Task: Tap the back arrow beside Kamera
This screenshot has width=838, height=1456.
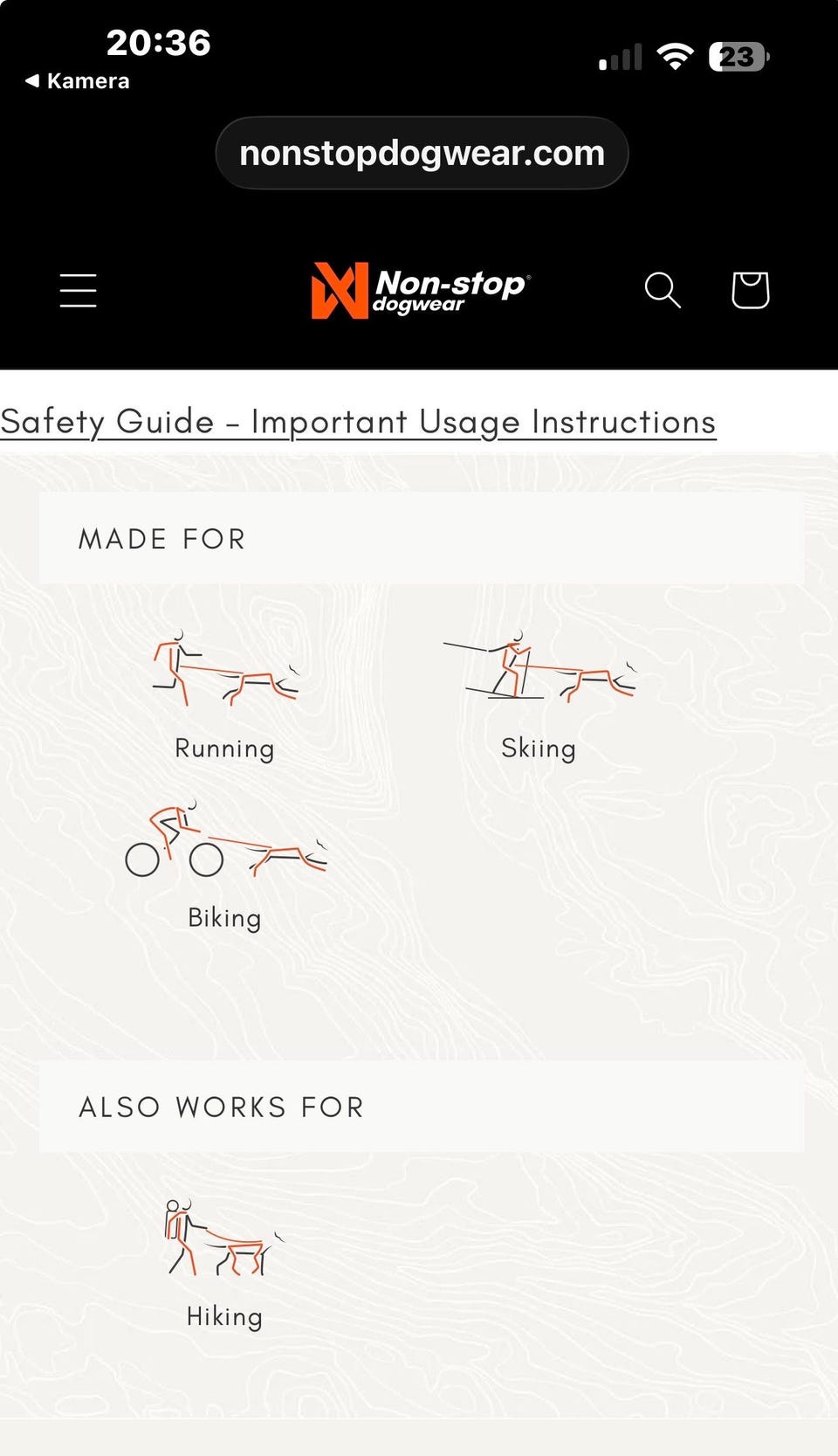Action: point(32,81)
